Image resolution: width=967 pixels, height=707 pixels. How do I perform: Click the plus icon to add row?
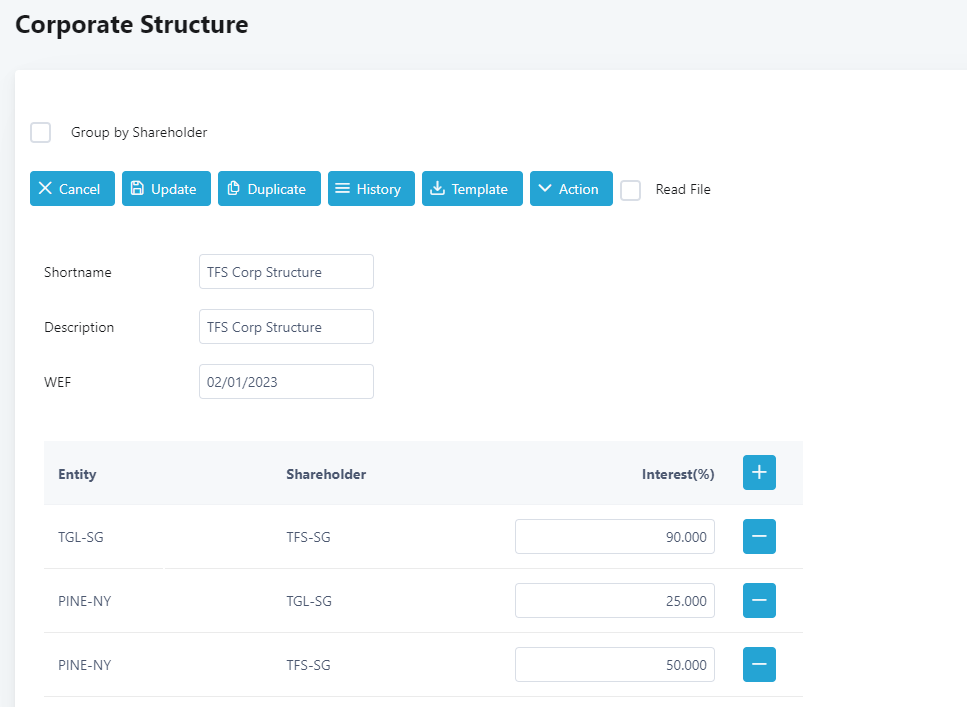pos(759,473)
